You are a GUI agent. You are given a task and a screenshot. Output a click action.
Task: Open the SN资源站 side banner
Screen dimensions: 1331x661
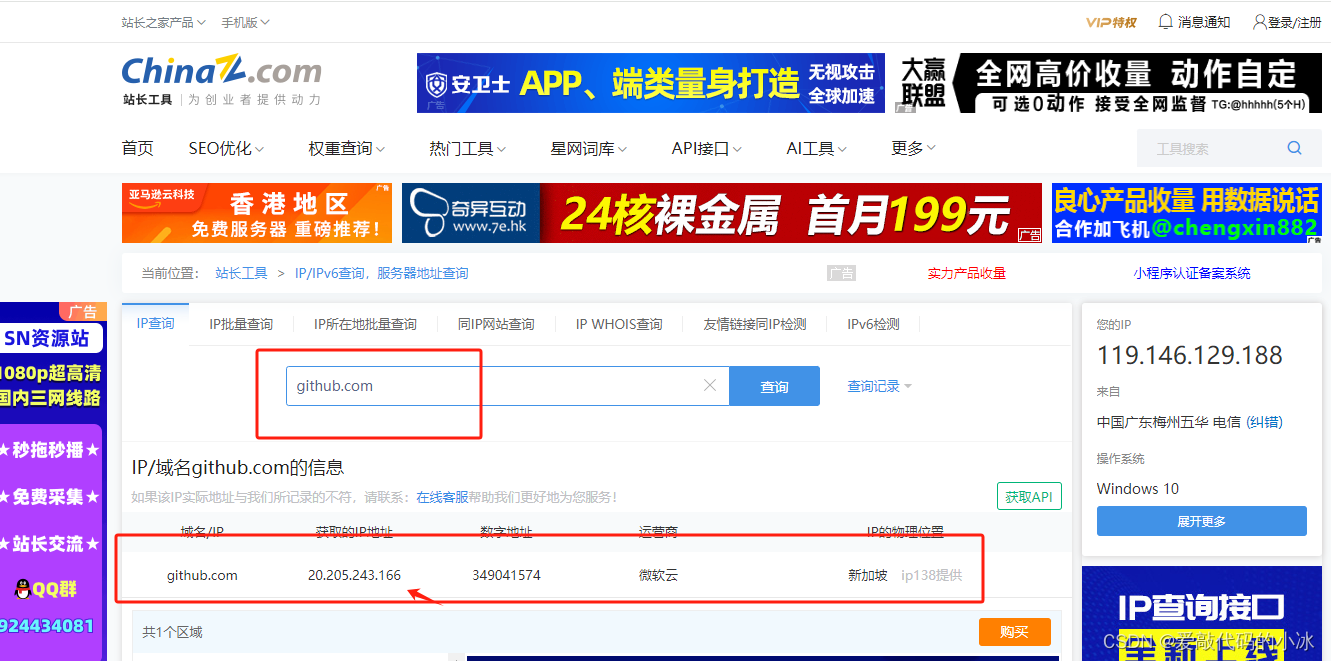tap(52, 482)
